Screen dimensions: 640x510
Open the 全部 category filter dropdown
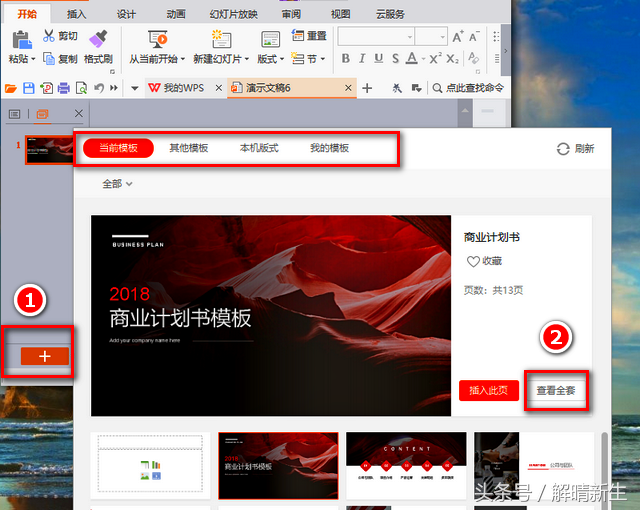(x=118, y=184)
